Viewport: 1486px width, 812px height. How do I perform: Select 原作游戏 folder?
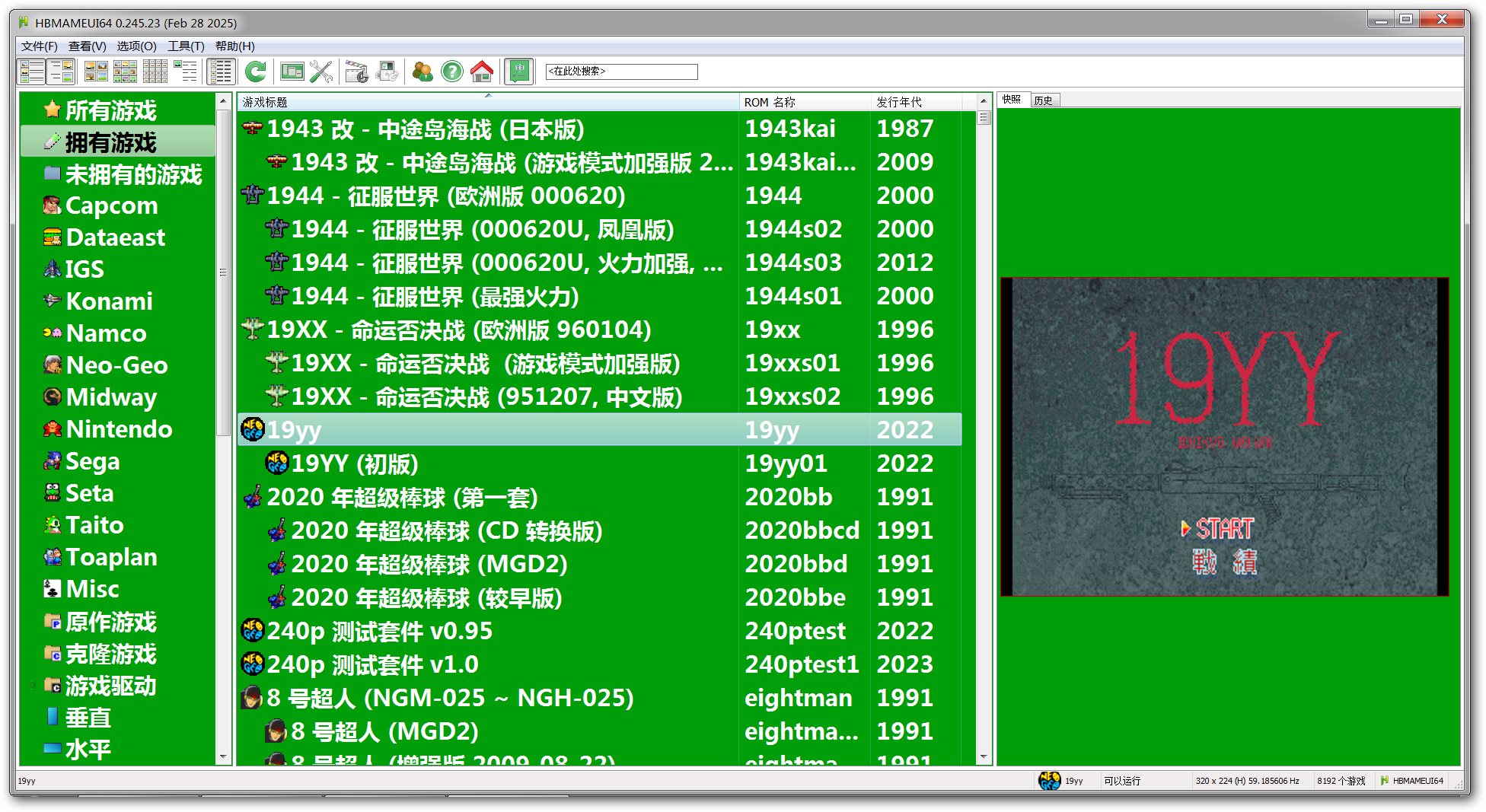pyautogui.click(x=110, y=622)
